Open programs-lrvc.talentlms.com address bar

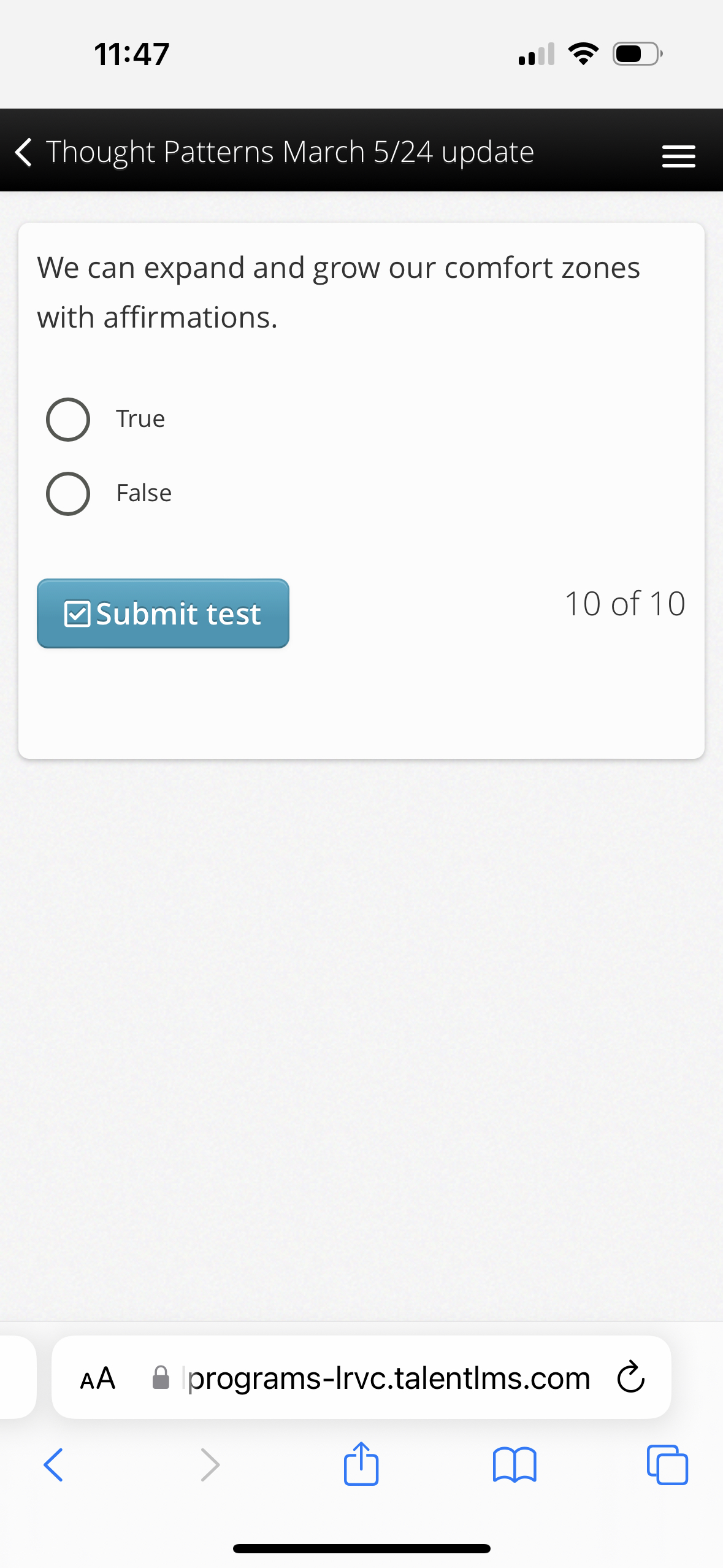pyautogui.click(x=386, y=1377)
